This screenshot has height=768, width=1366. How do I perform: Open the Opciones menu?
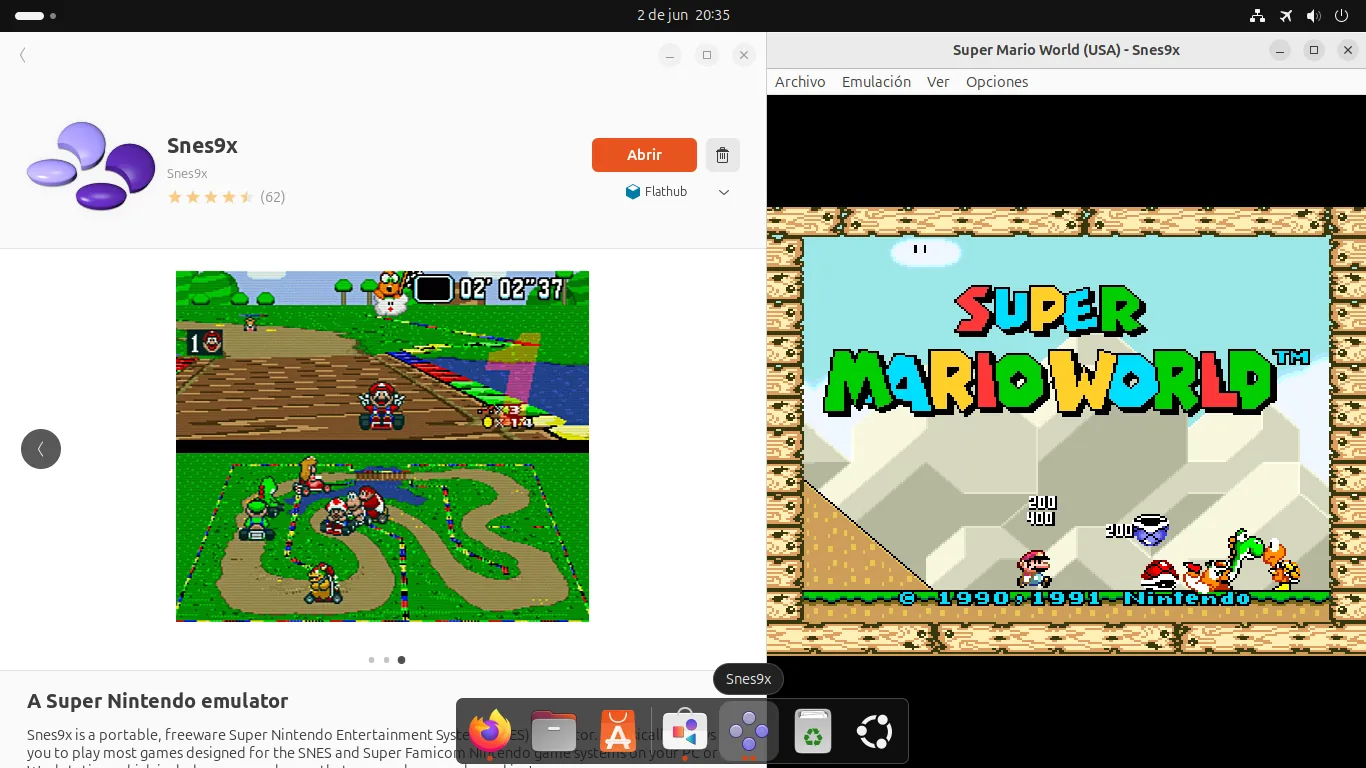997,82
